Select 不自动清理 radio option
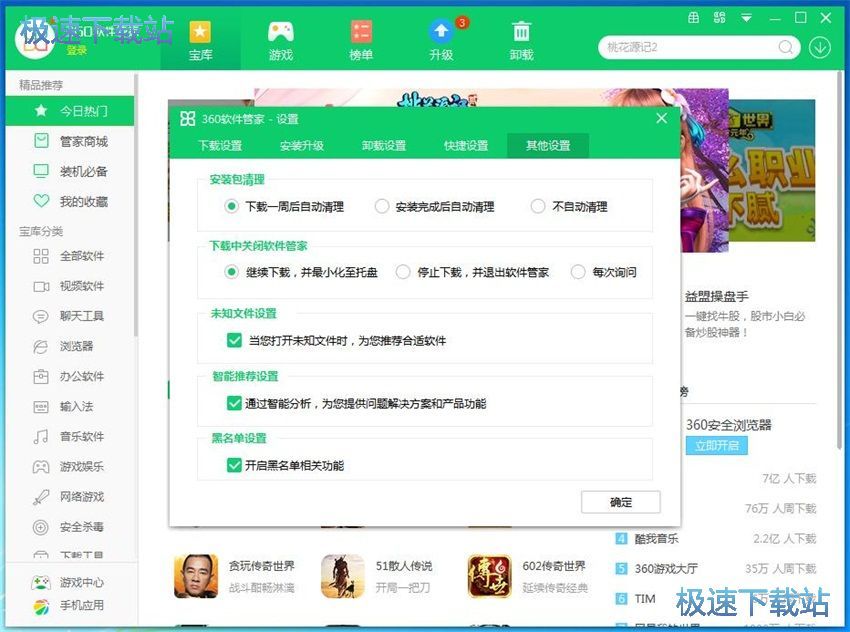This screenshot has width=850, height=632. (x=569, y=207)
